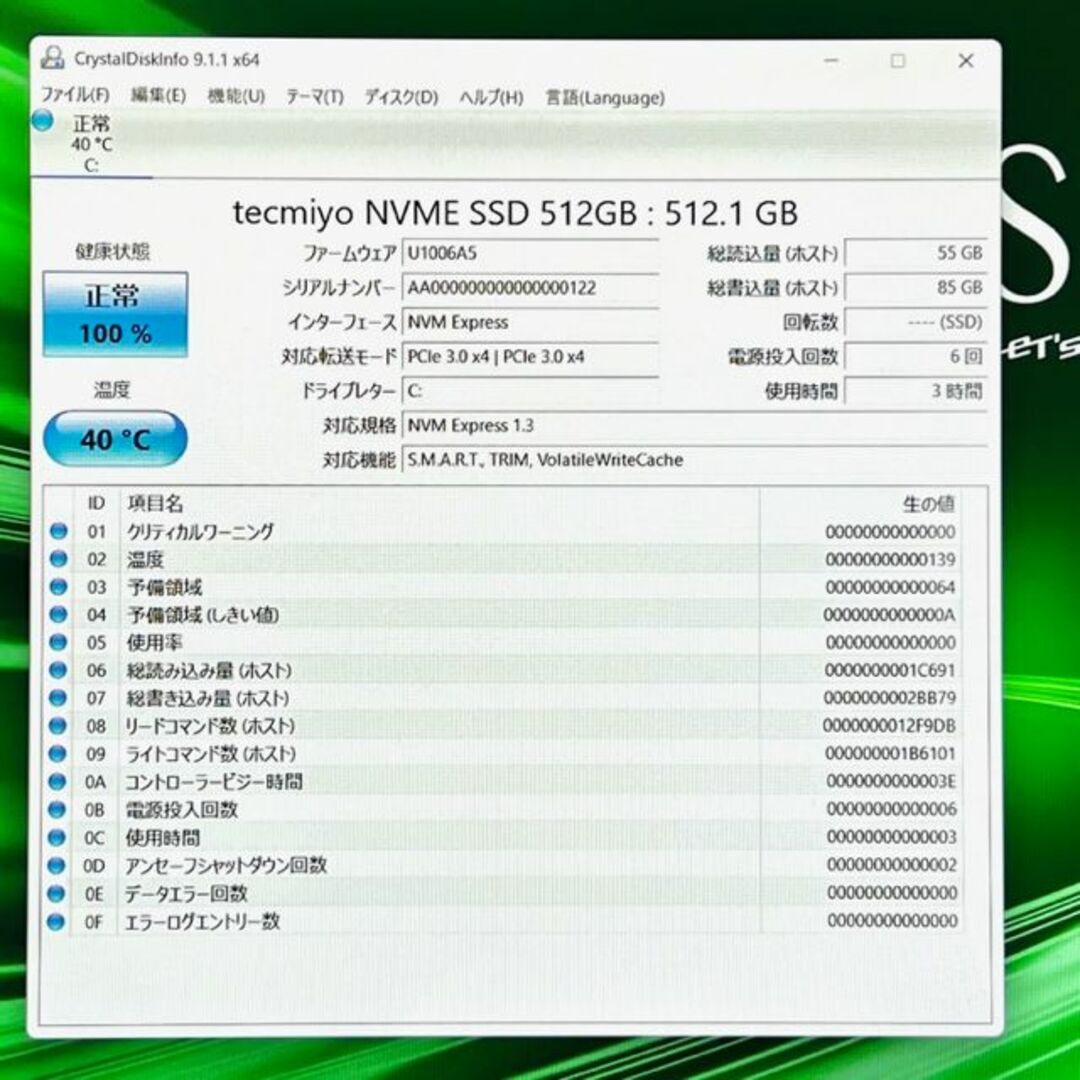This screenshot has width=1080, height=1080.
Task: Click raw value 000000012F9DB
Action: point(889,726)
